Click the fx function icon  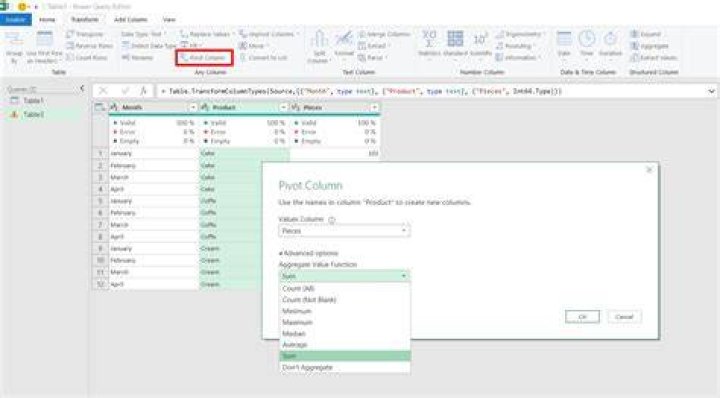[143, 91]
